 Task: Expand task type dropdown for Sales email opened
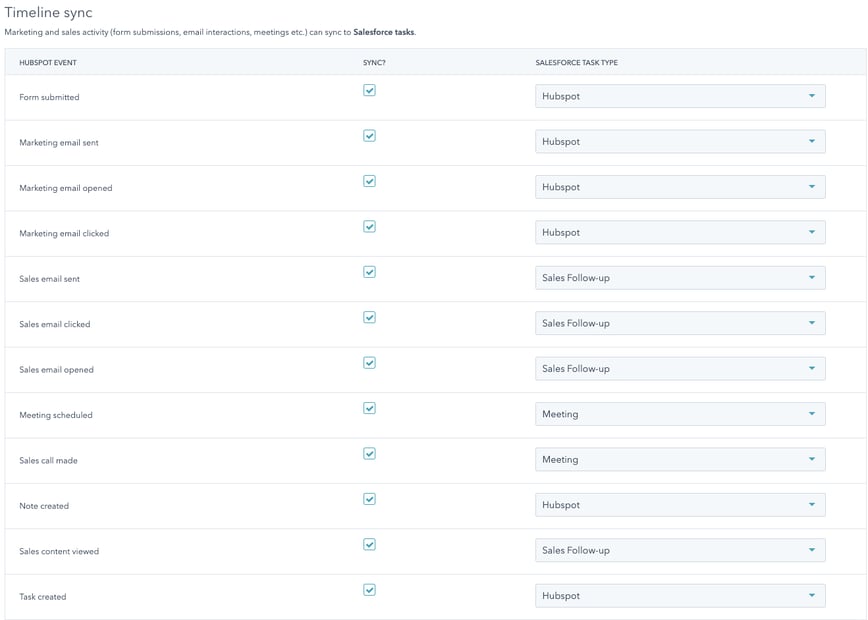680,368
